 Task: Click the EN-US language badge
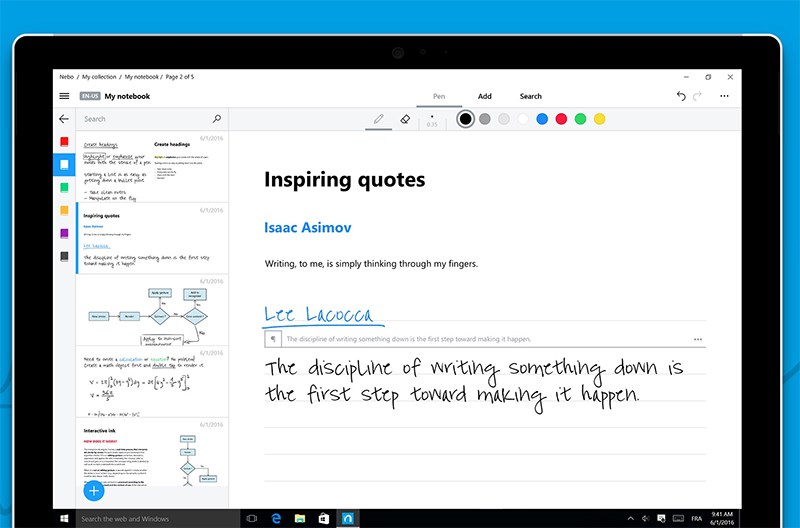tap(90, 96)
